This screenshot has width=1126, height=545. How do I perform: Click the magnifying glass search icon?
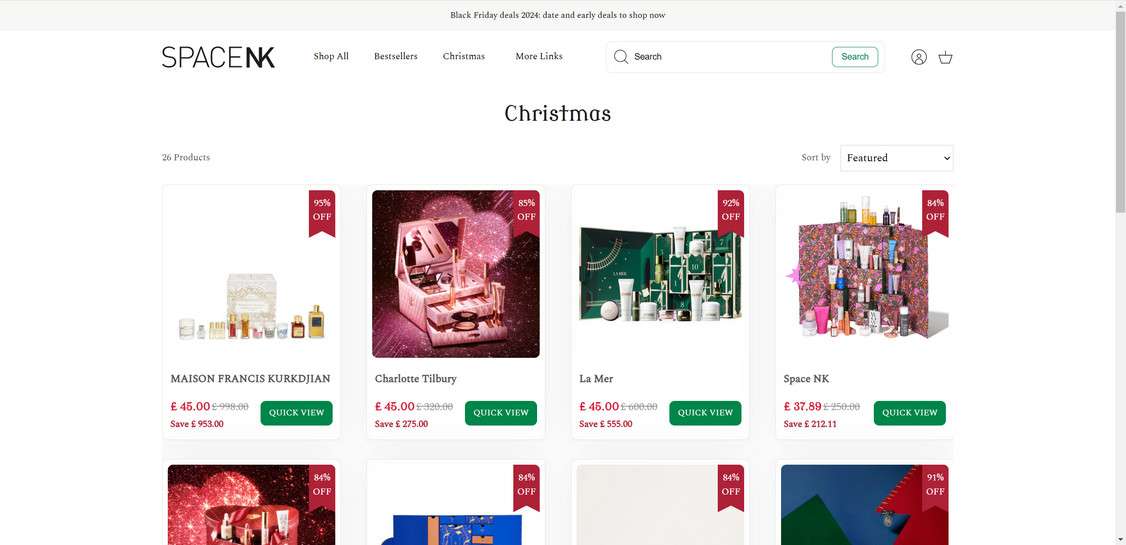tap(621, 57)
